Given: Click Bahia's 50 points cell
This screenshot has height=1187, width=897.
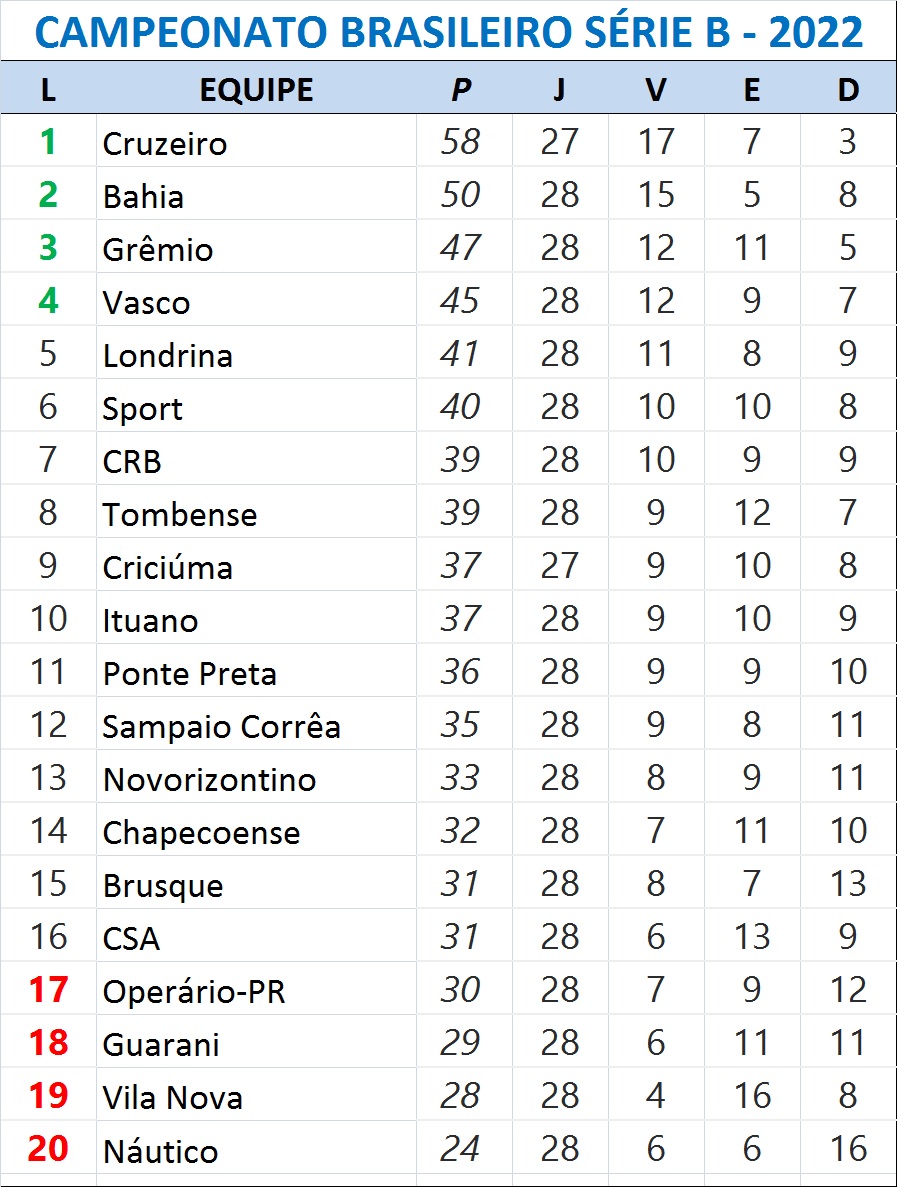Looking at the screenshot, I should [463, 195].
